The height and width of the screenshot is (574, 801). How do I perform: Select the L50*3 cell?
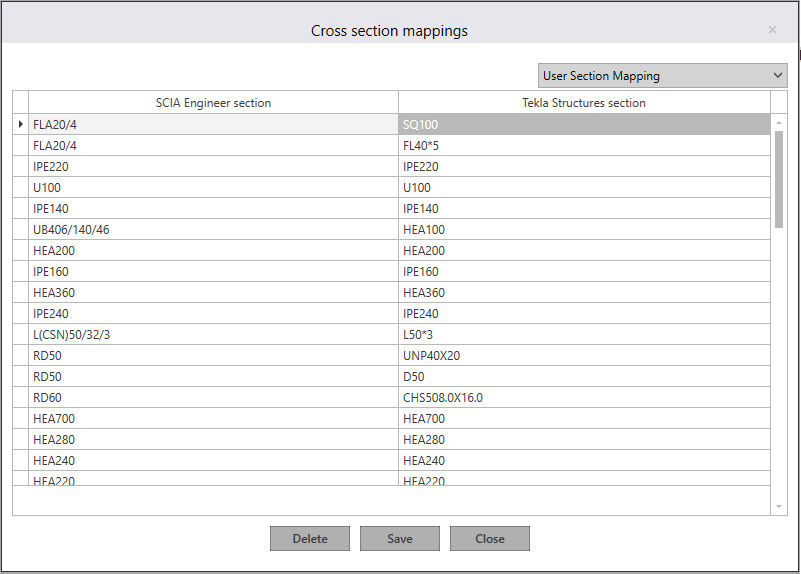(x=584, y=334)
